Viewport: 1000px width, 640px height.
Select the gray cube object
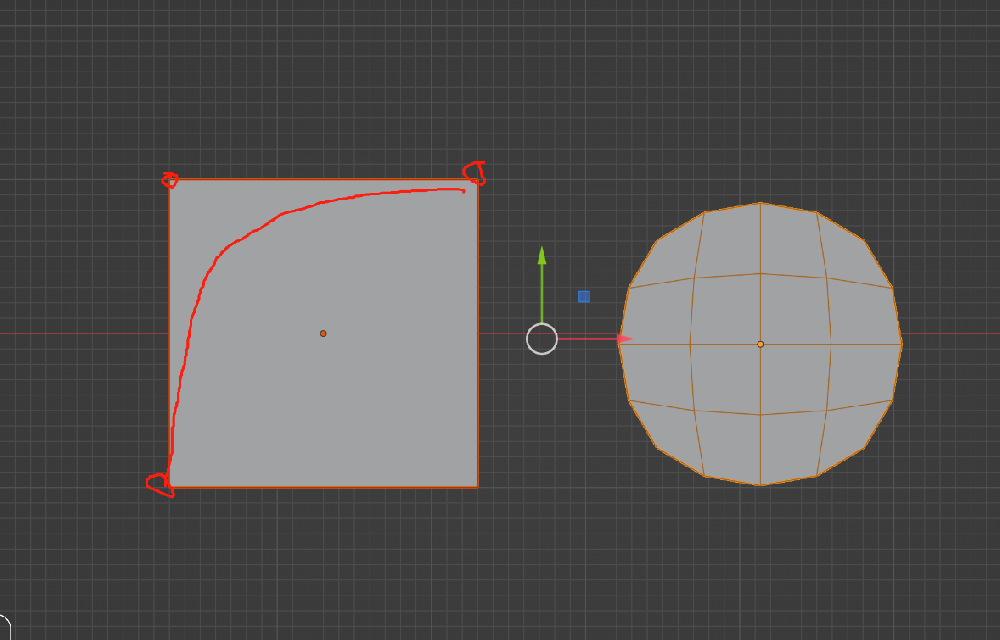coord(323,333)
